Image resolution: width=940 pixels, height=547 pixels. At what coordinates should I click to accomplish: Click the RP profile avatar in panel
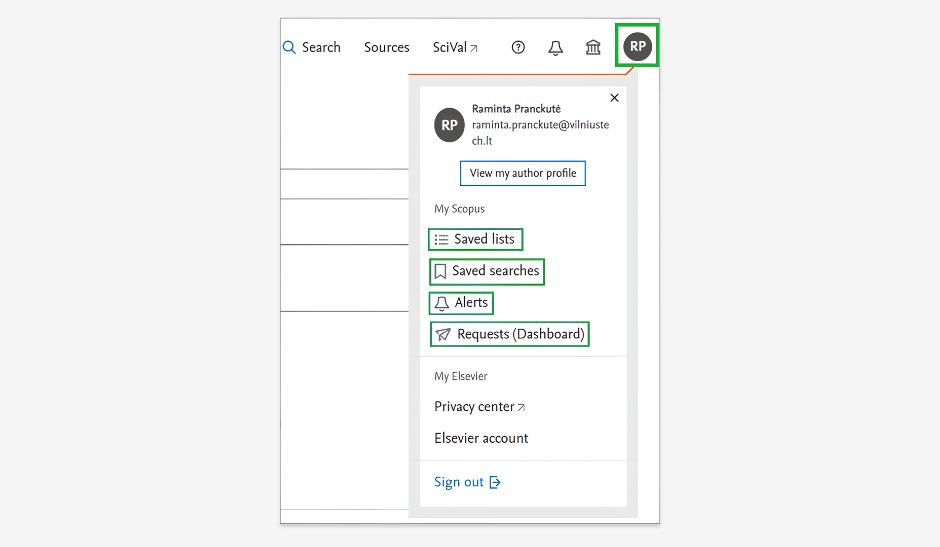[x=450, y=125]
